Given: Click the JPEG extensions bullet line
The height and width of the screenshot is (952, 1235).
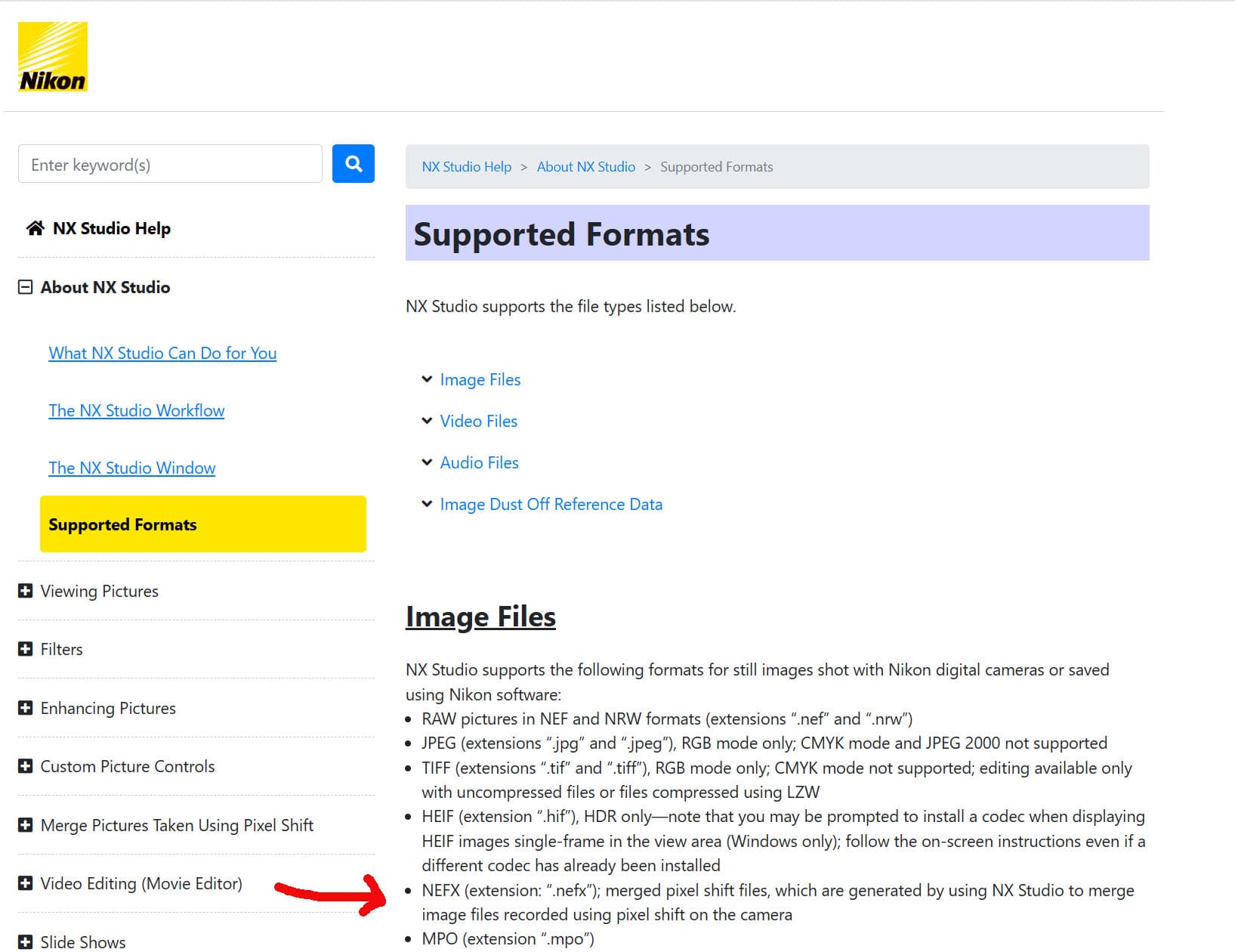Looking at the screenshot, I should click(x=764, y=743).
